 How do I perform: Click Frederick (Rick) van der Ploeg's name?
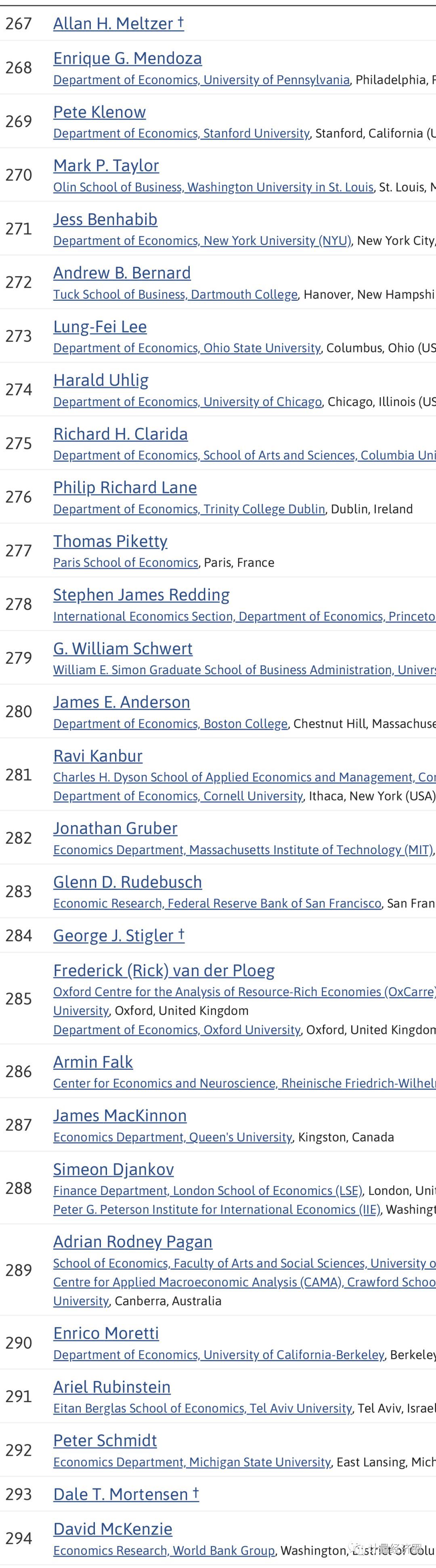(x=164, y=970)
